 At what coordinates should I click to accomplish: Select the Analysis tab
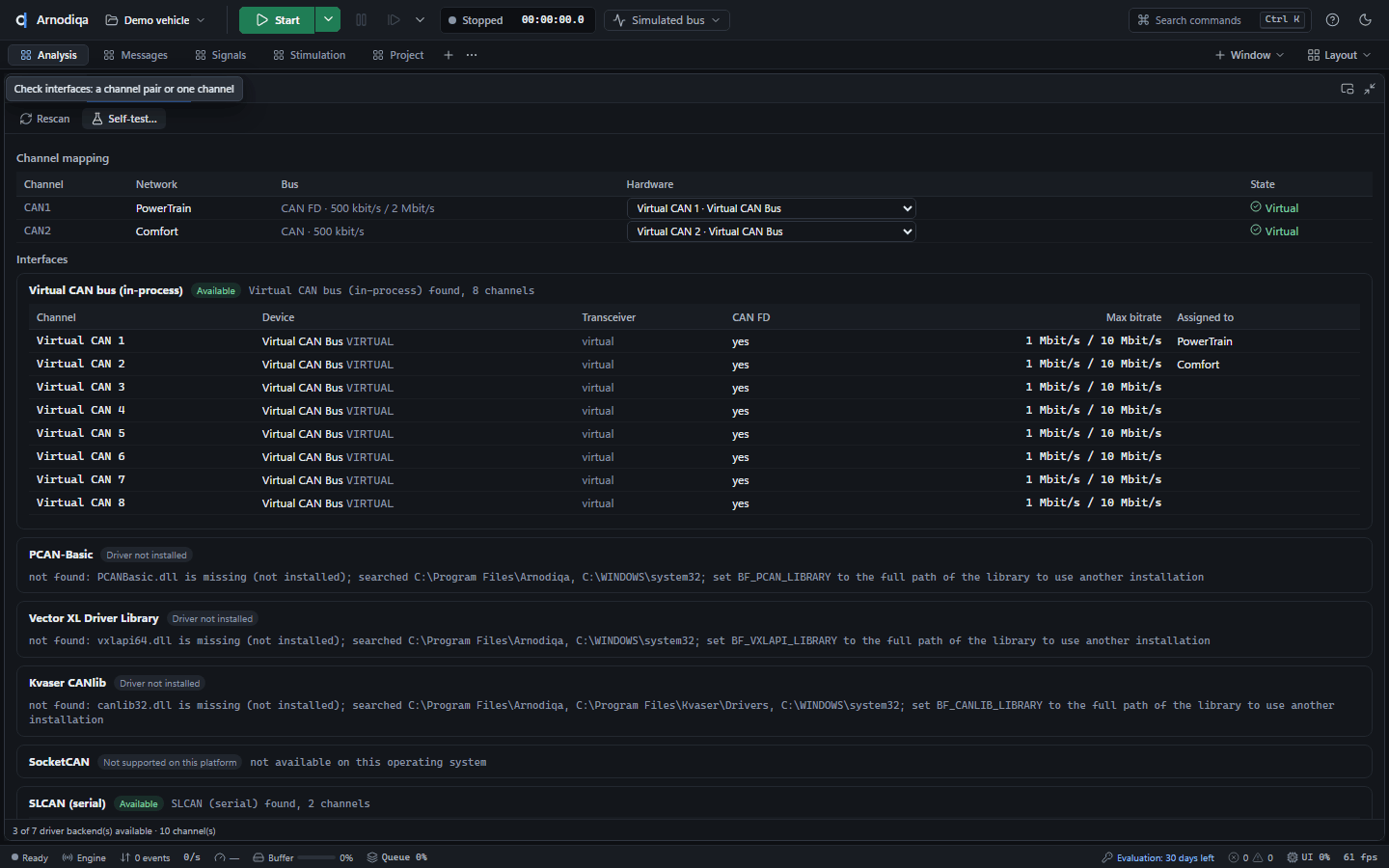[48, 55]
